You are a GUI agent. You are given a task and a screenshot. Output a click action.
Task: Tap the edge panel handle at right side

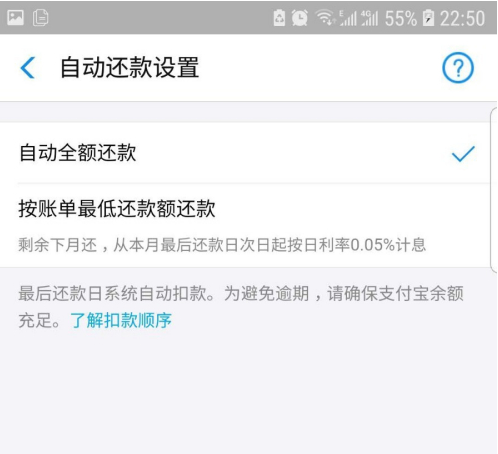(x=494, y=190)
